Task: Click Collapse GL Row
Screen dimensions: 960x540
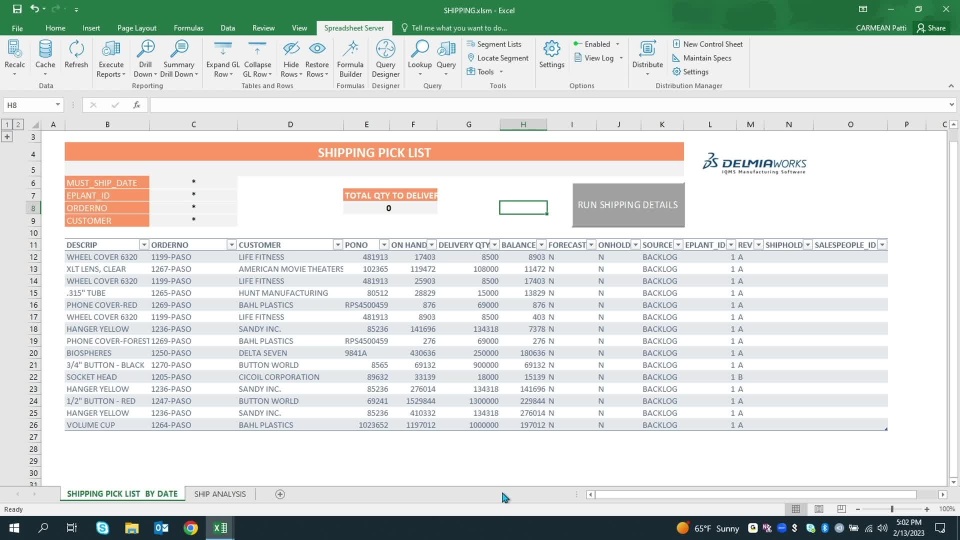Action: coord(257,59)
